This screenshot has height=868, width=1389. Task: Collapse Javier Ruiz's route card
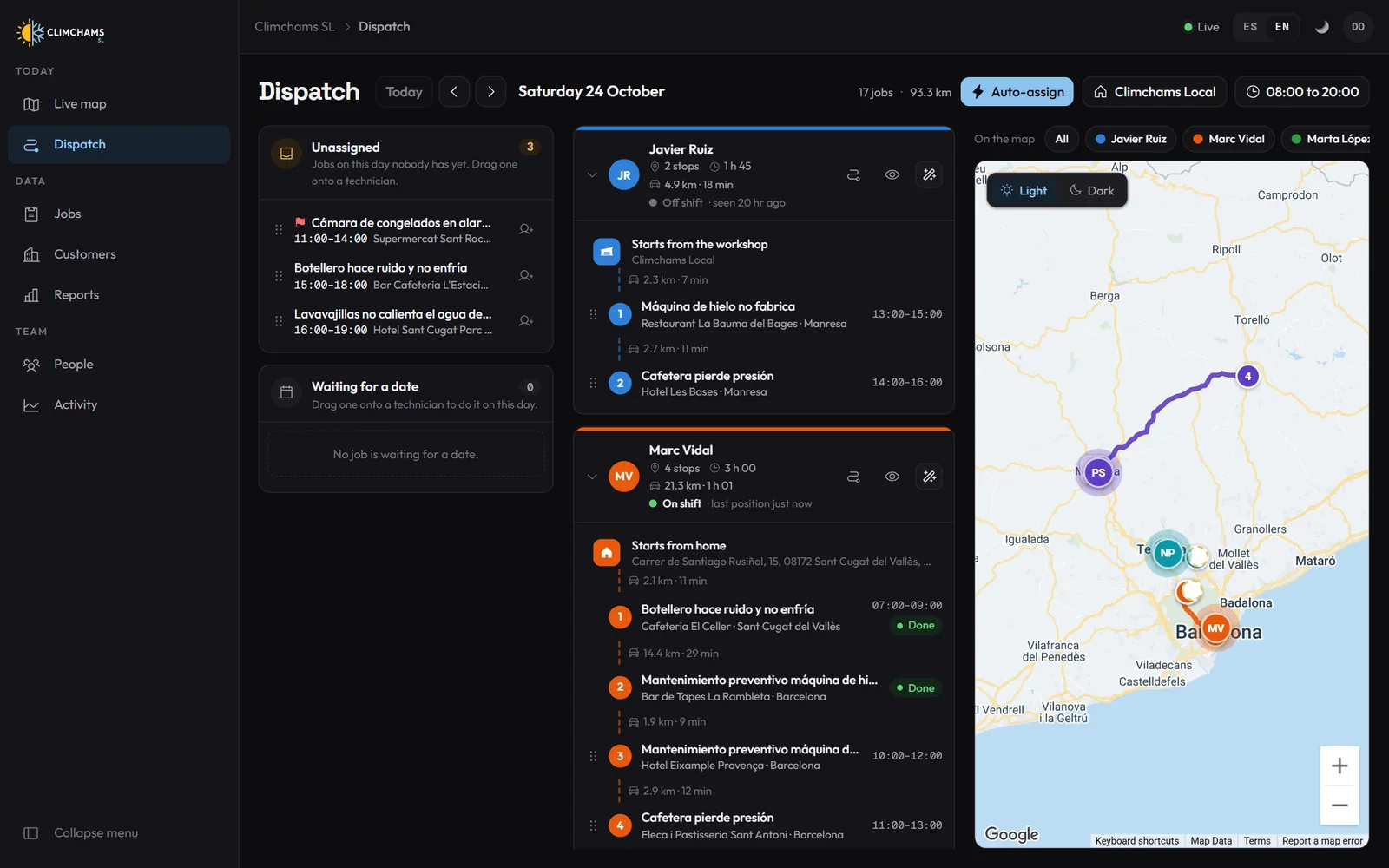(592, 175)
